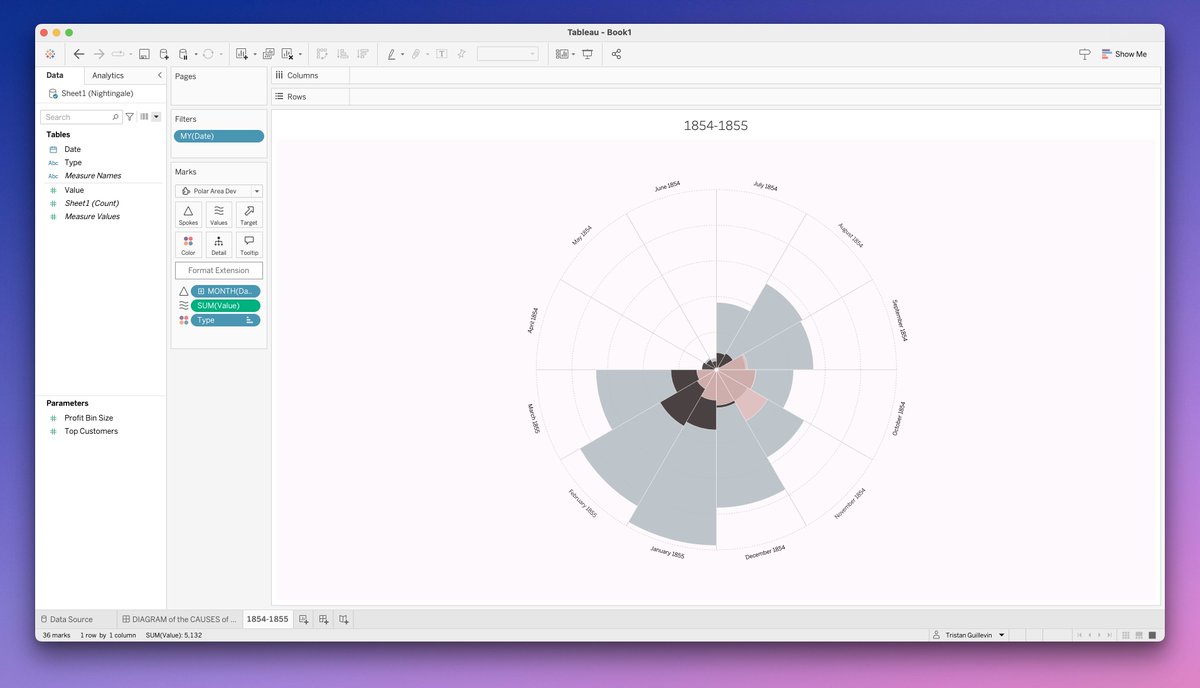Switch to the Analytics tab
Screen dimensions: 1200x688
pyautogui.click(x=108, y=74)
